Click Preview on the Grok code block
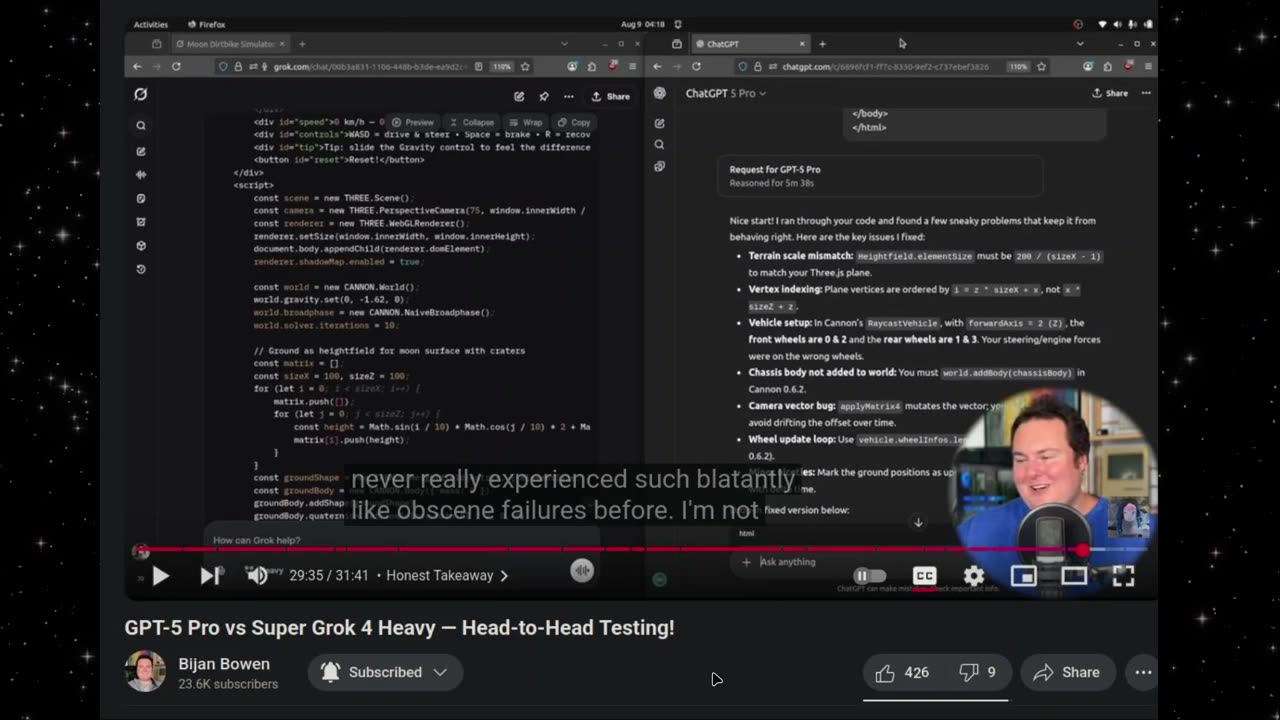The height and width of the screenshot is (720, 1280). [413, 122]
